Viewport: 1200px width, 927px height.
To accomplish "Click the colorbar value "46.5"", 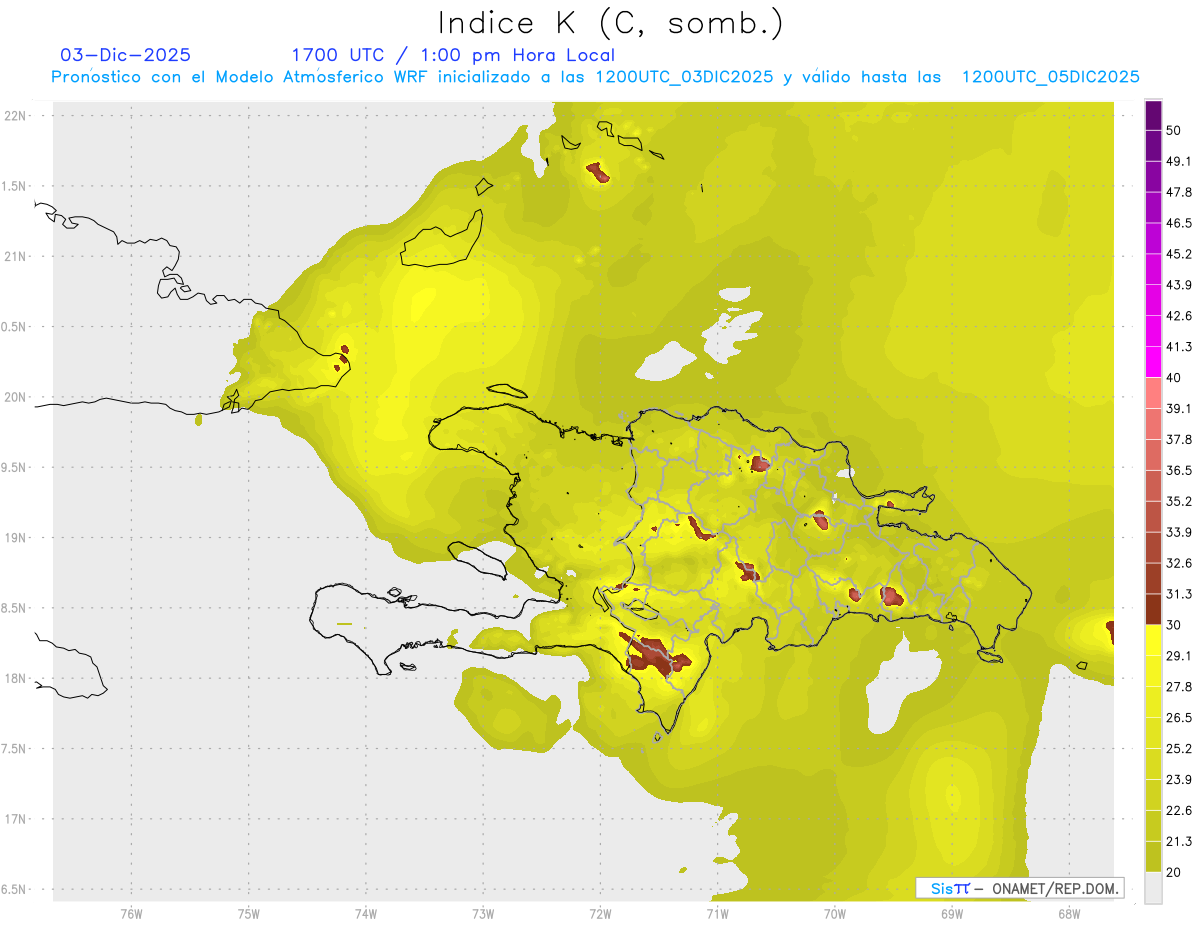I will tap(1179, 223).
